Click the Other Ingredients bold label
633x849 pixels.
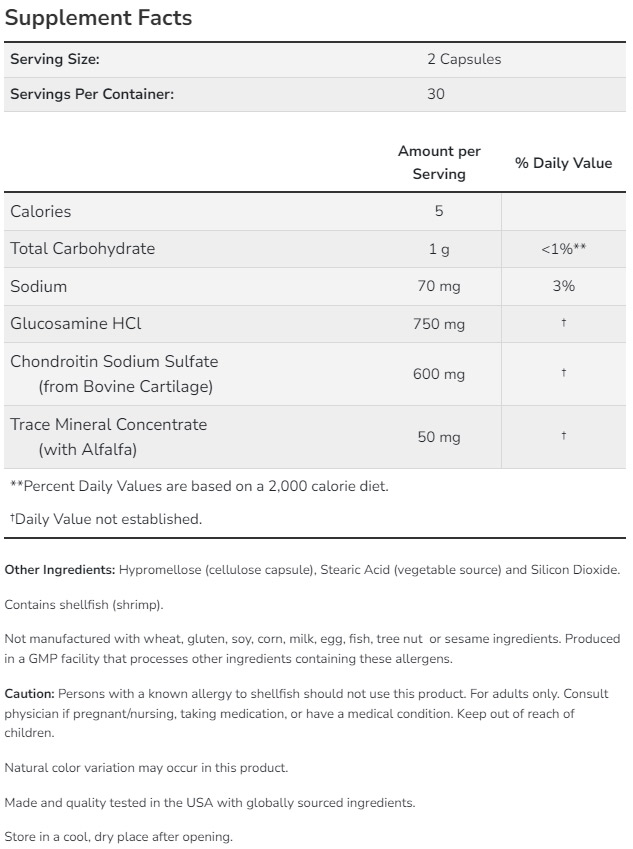60,570
